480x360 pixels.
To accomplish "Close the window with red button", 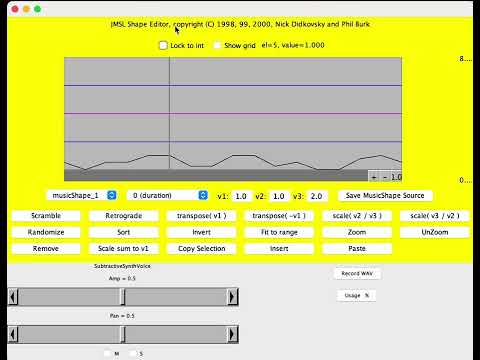I will click(15, 9).
